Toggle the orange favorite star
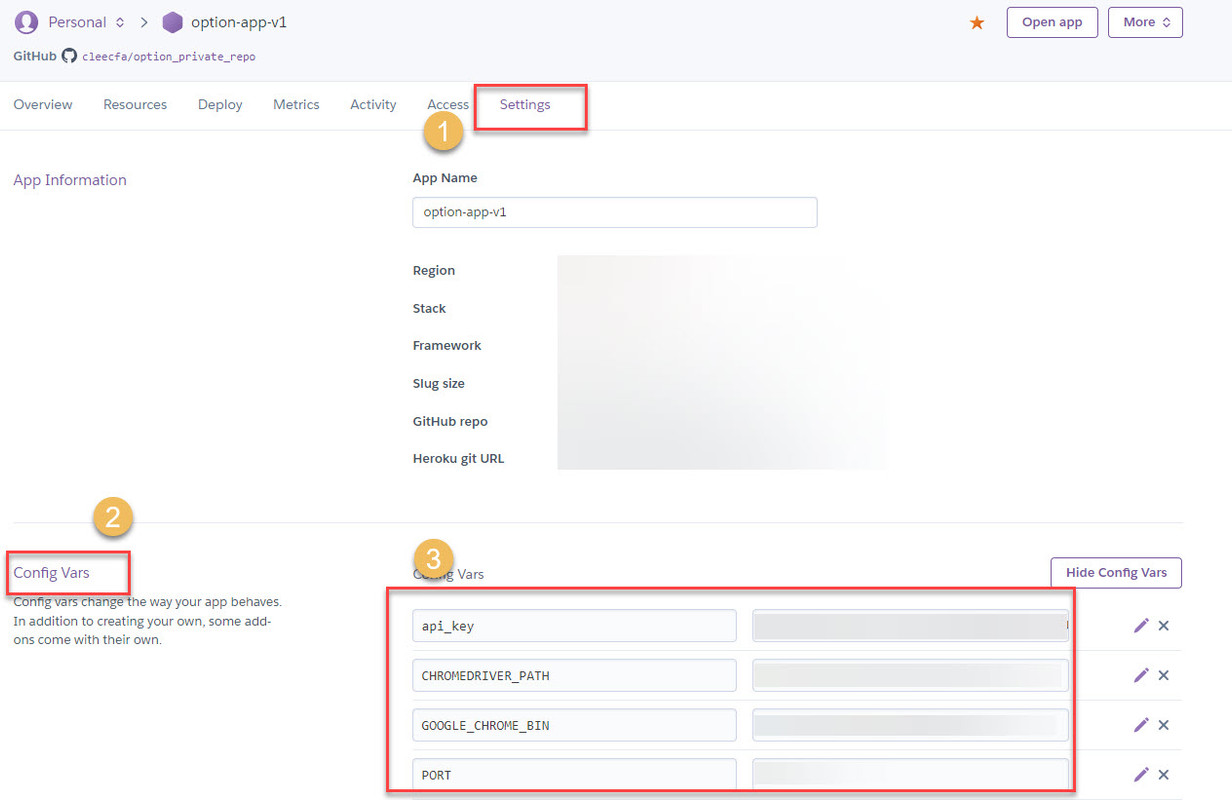This screenshot has height=800, width=1232. (x=977, y=22)
